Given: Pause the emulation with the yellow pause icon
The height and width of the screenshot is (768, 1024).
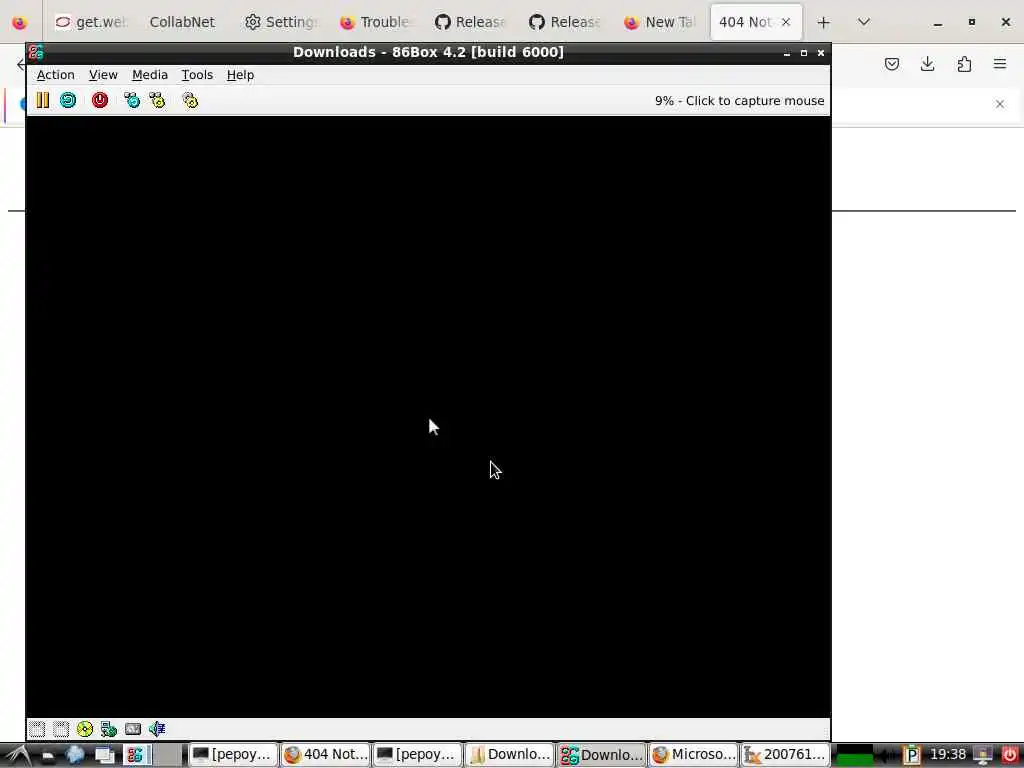Looking at the screenshot, I should [42, 100].
